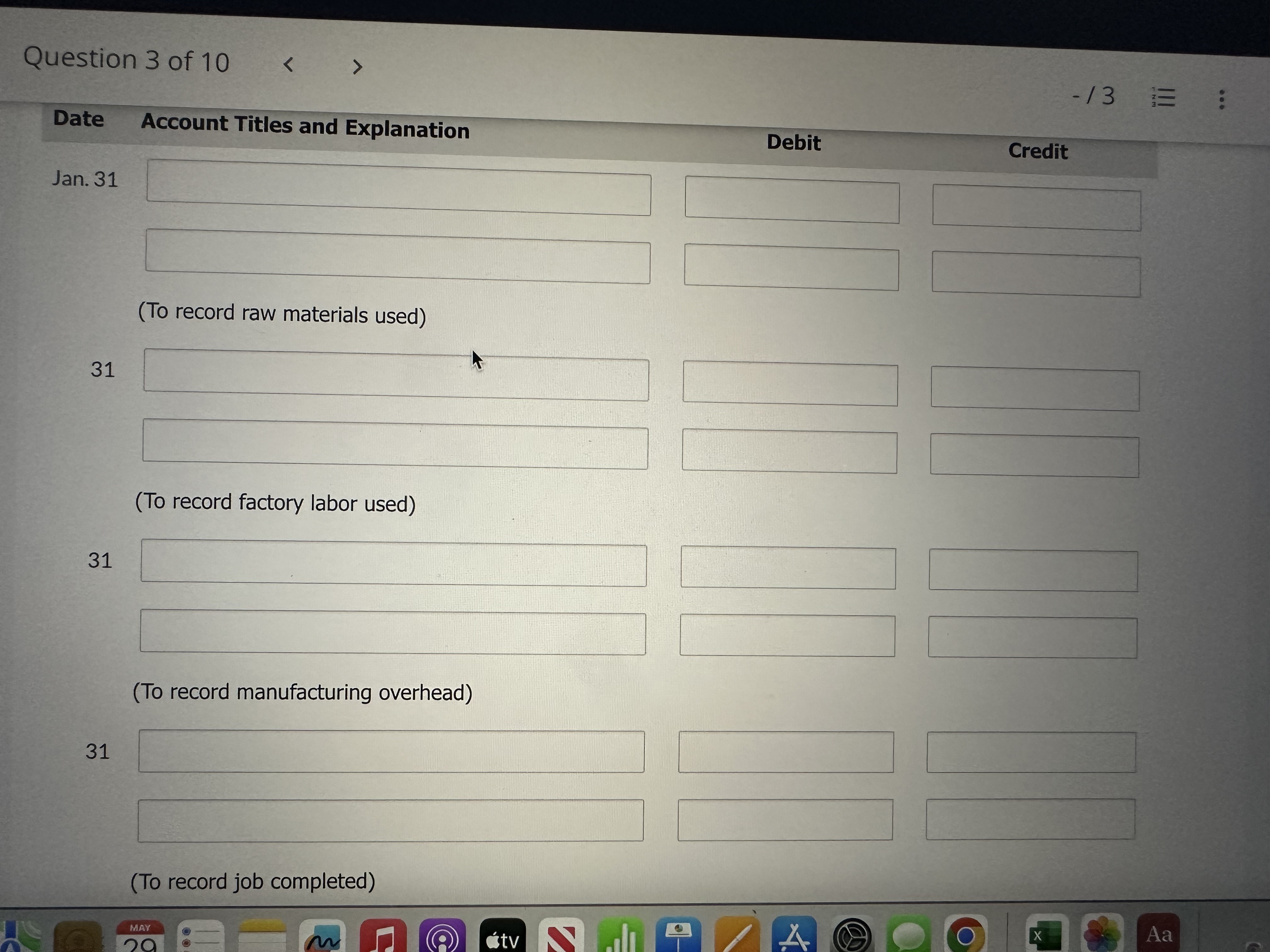Image resolution: width=1270 pixels, height=952 pixels.
Task: Open Google Chrome in the dock
Action: point(966,935)
